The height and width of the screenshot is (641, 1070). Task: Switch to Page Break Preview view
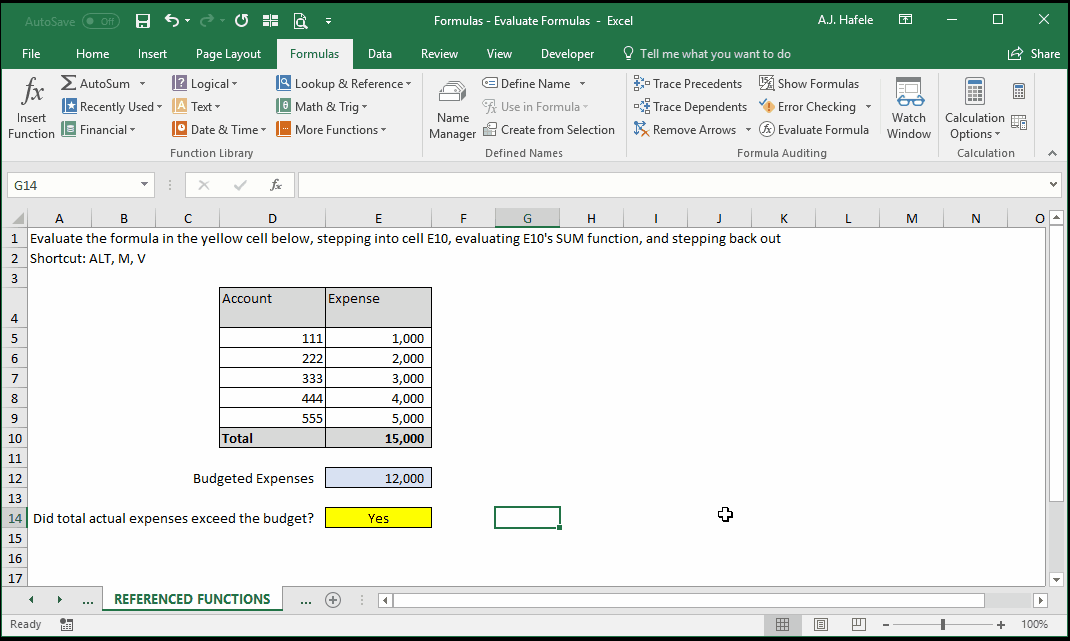tap(858, 624)
